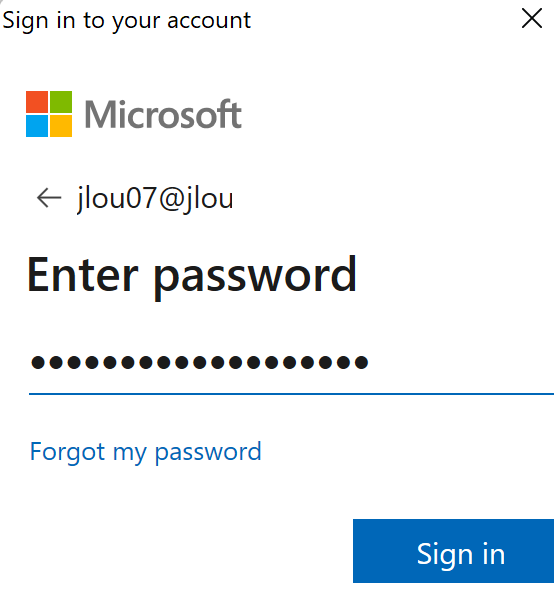Image resolution: width=554 pixels, height=591 pixels.
Task: Click the word "account" in window title
Action: (209, 20)
